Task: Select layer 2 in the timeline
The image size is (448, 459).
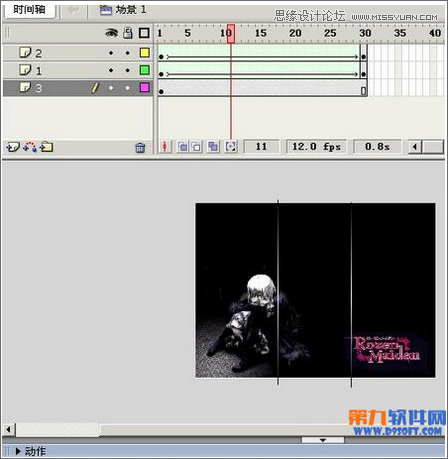Action: [77, 53]
